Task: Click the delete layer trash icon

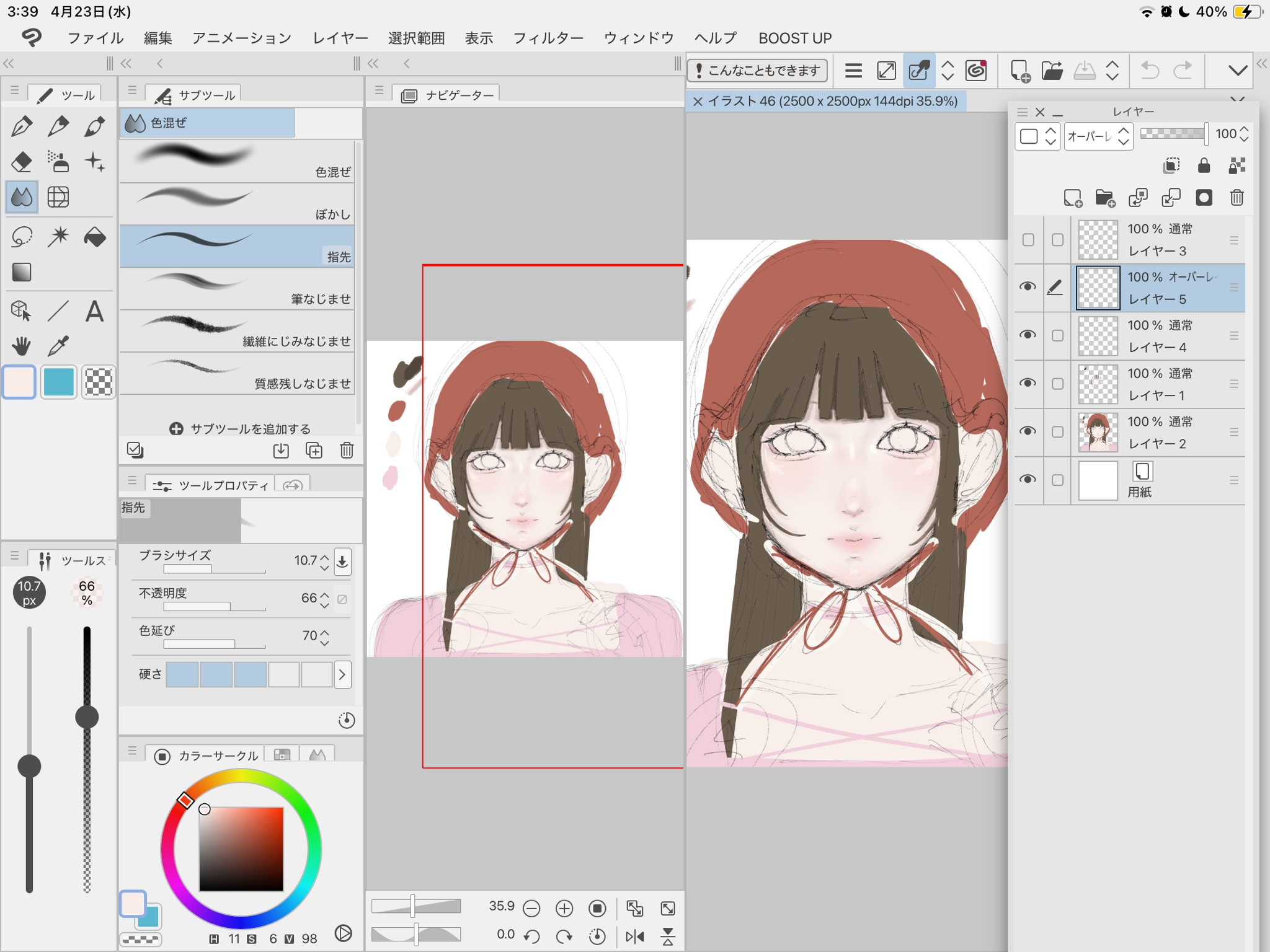Action: pos(1237,198)
